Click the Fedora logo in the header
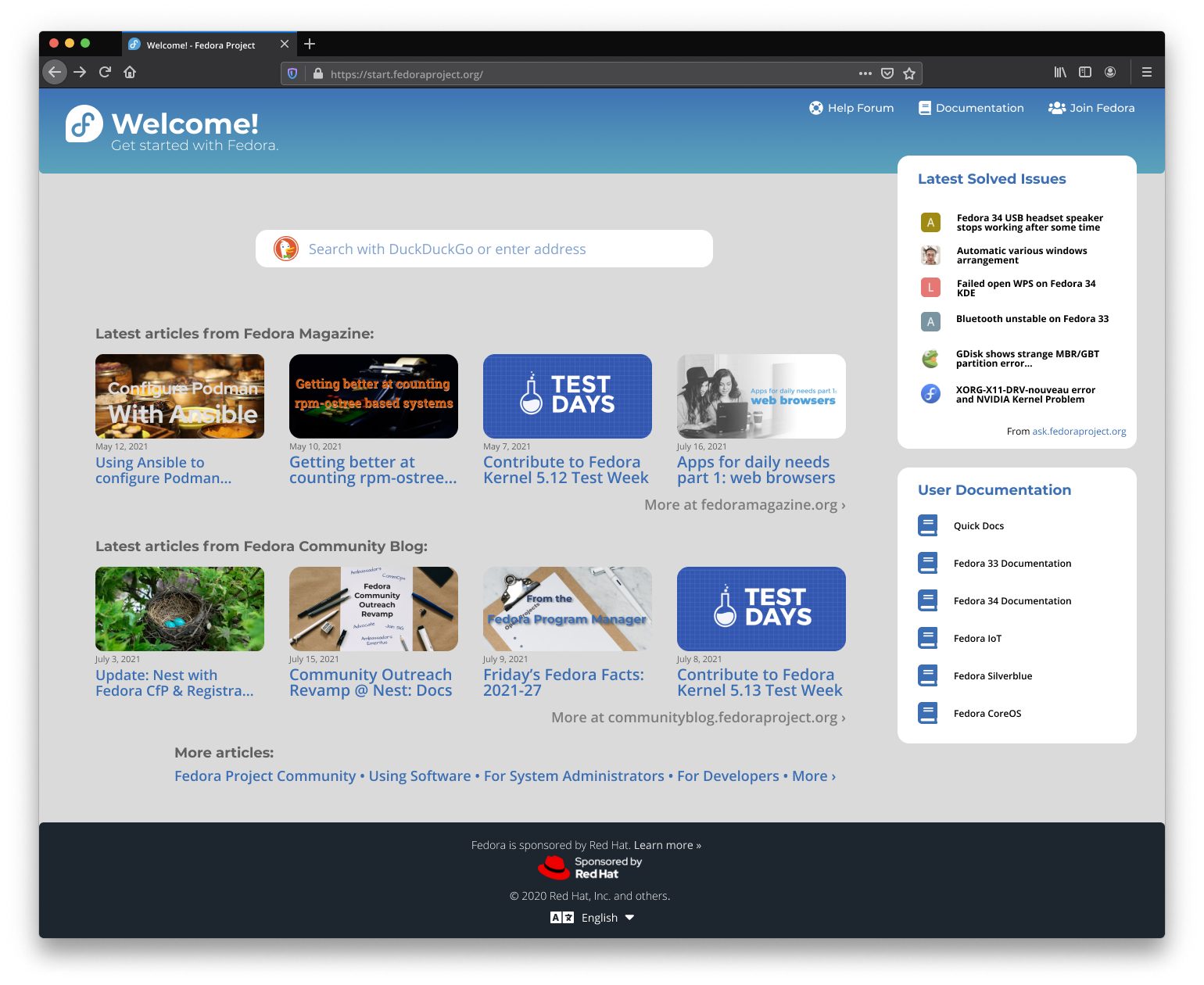This screenshot has width=1204, height=985. [84, 124]
